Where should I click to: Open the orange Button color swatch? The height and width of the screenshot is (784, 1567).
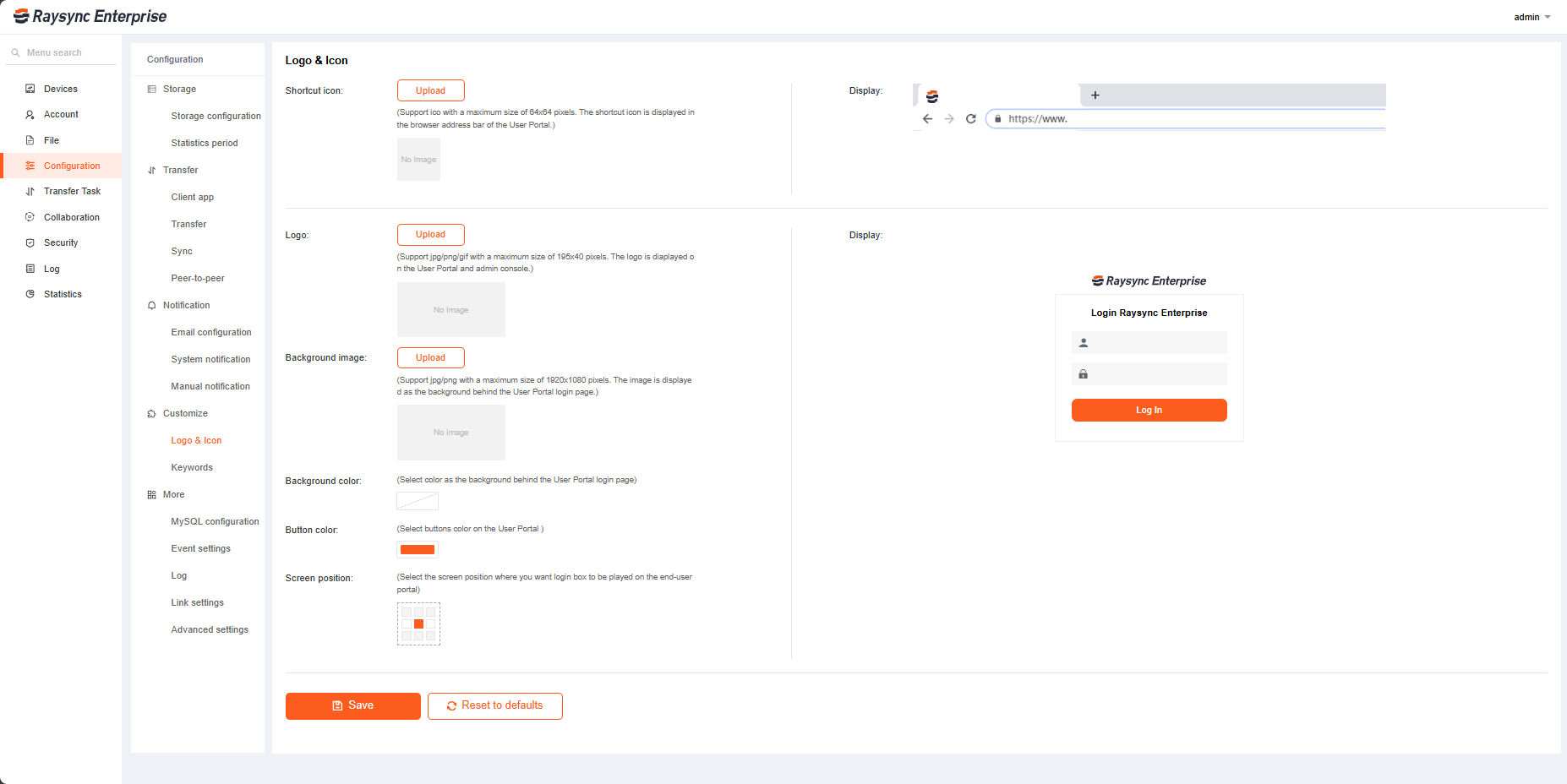[418, 550]
